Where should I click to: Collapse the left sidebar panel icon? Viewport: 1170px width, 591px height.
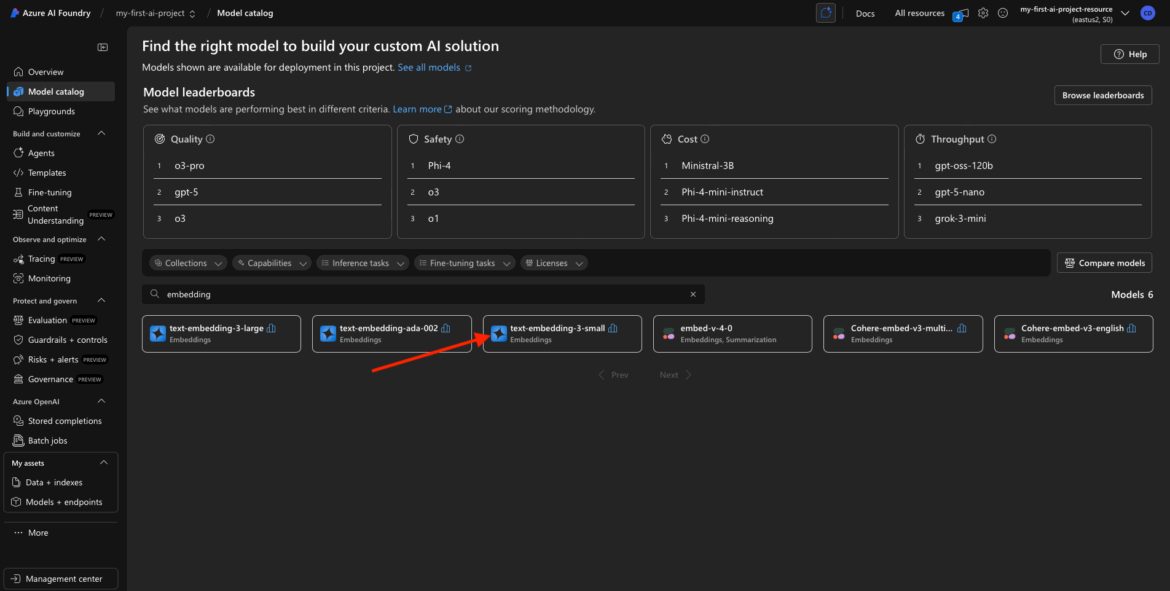[102, 48]
